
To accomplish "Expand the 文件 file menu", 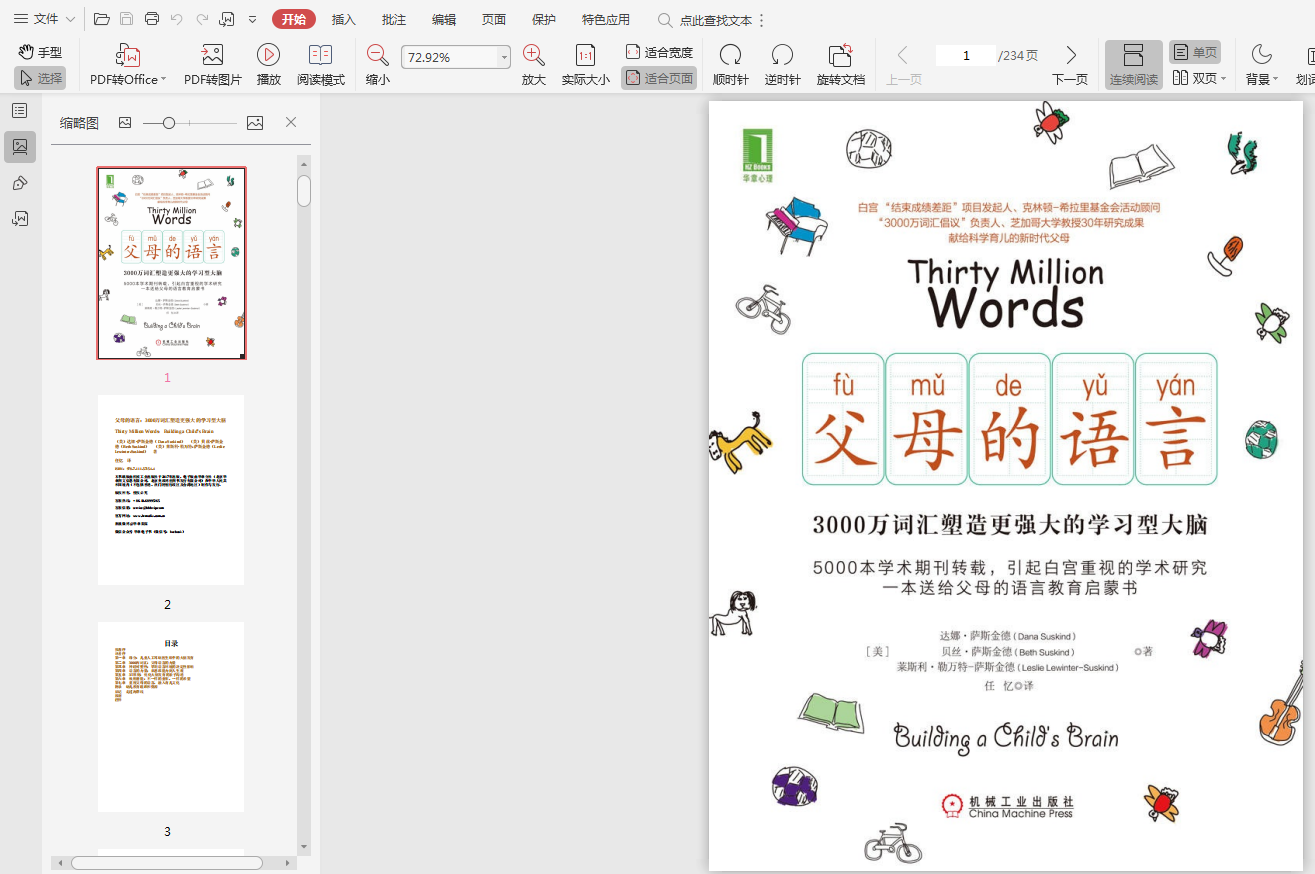I will pyautogui.click(x=45, y=19).
